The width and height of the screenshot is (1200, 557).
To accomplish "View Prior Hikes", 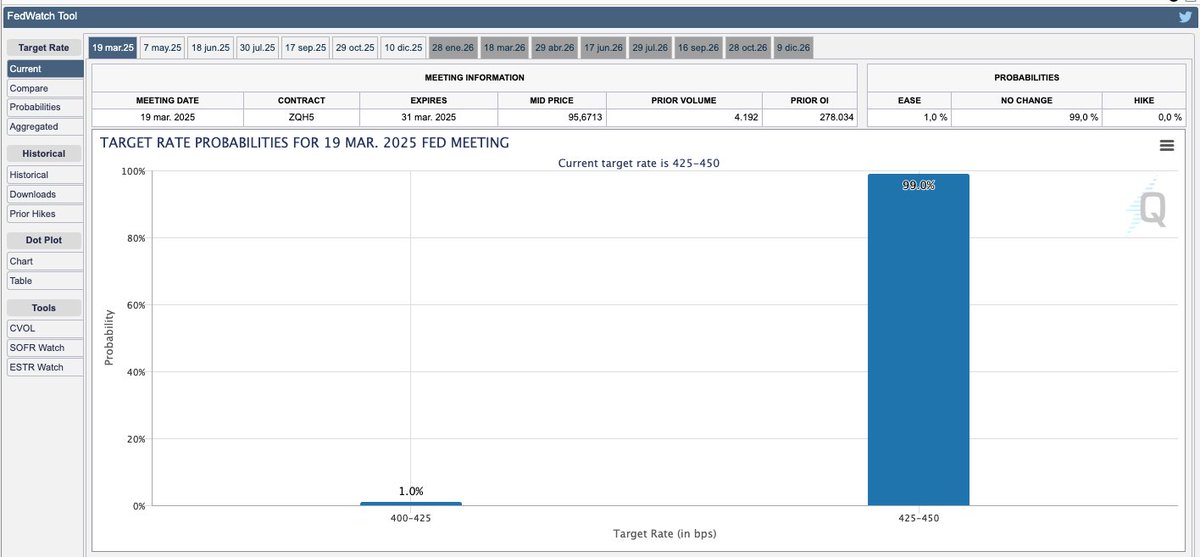I will (44, 214).
